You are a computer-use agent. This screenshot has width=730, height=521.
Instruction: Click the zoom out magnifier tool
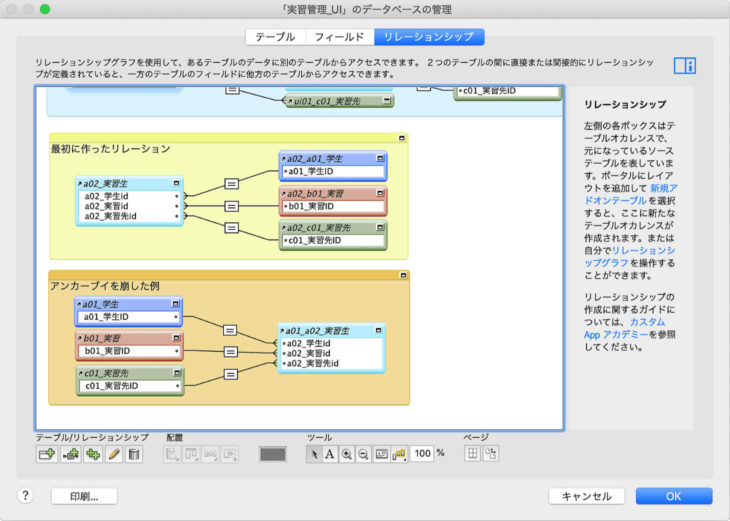point(363,454)
